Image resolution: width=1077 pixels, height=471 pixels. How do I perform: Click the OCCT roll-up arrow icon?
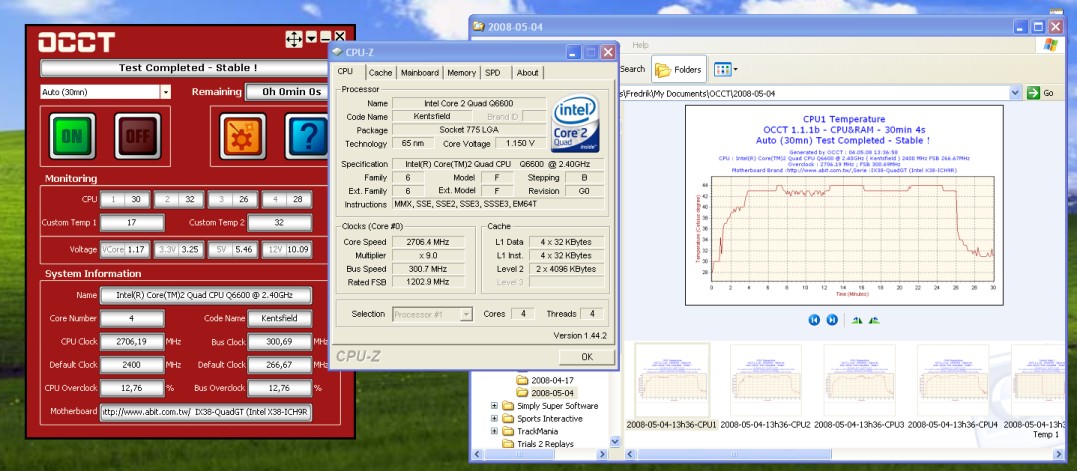coord(312,37)
